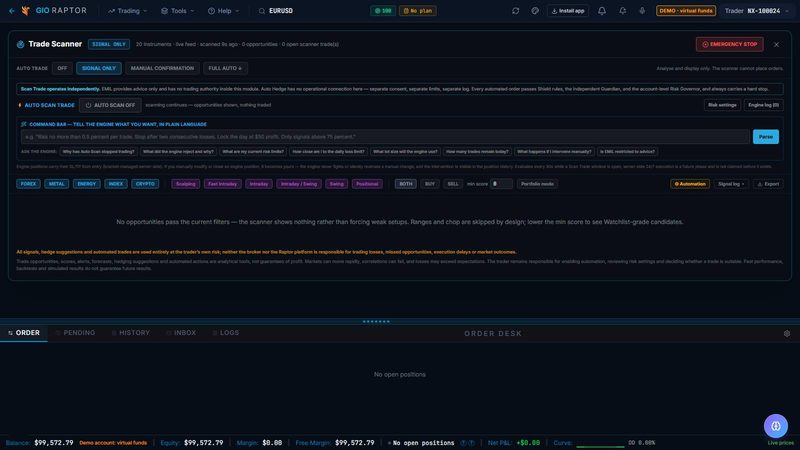Toggle the Scalping style filter
Screen dimensions: 800x450
click(x=186, y=184)
